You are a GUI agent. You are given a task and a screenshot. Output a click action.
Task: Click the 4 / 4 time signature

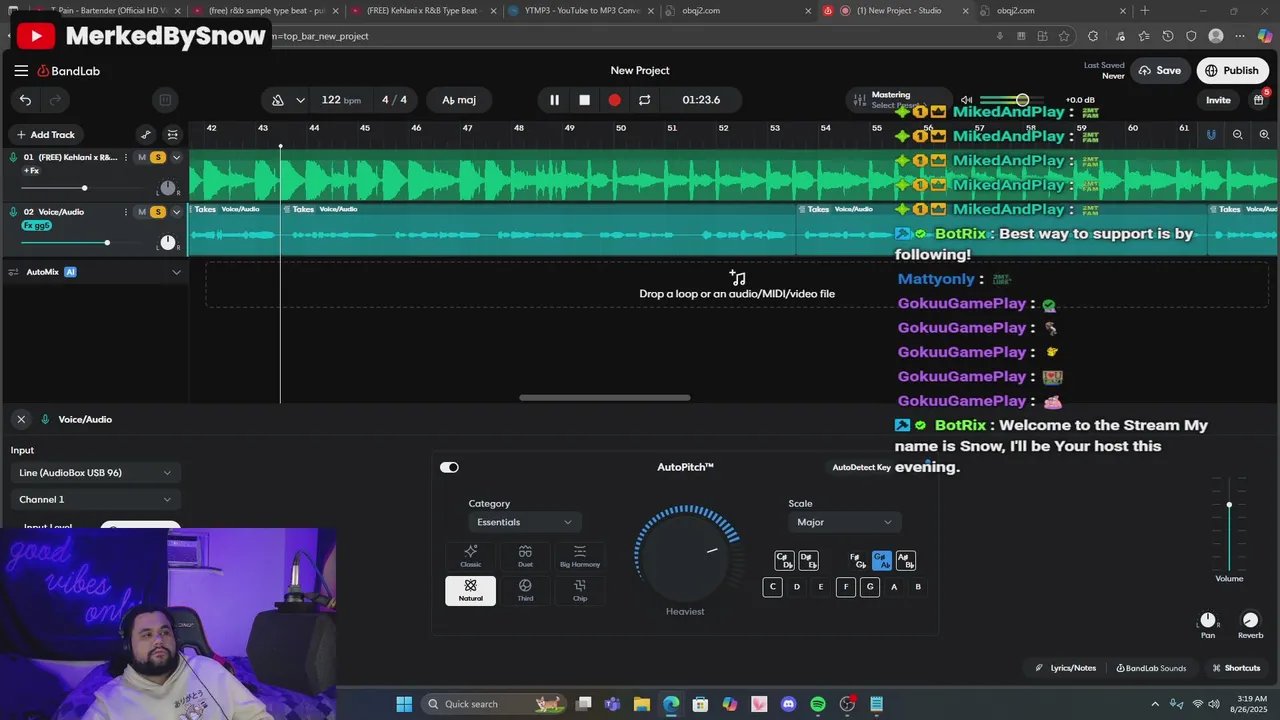point(394,100)
